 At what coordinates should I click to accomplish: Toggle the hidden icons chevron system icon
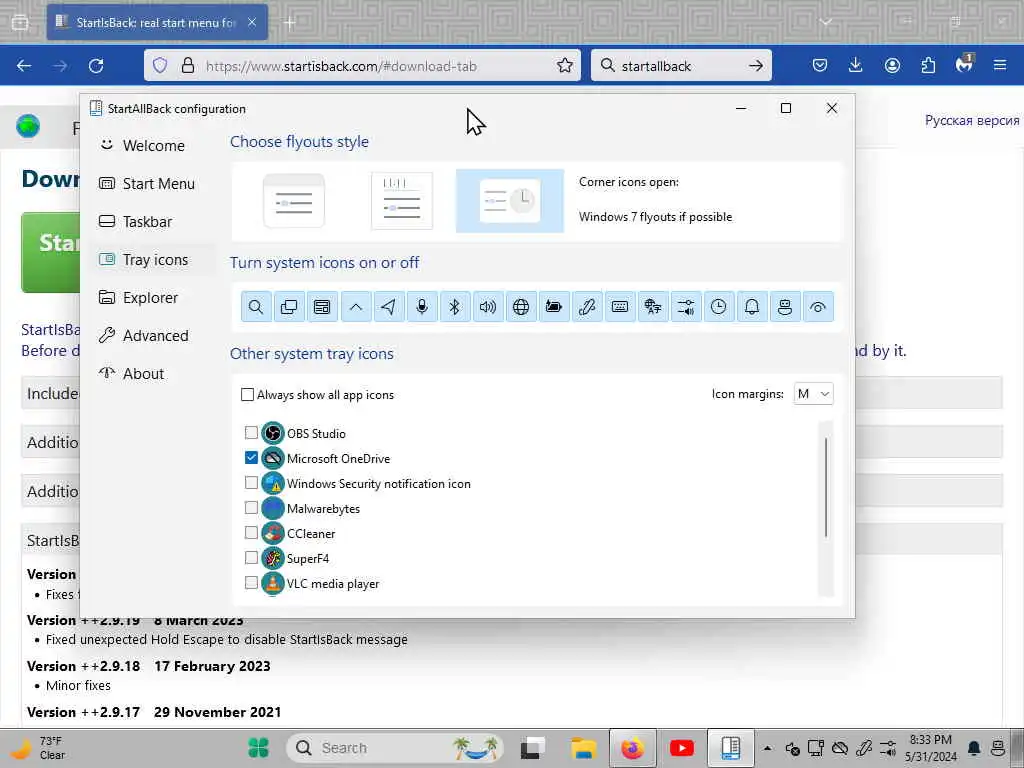355,307
